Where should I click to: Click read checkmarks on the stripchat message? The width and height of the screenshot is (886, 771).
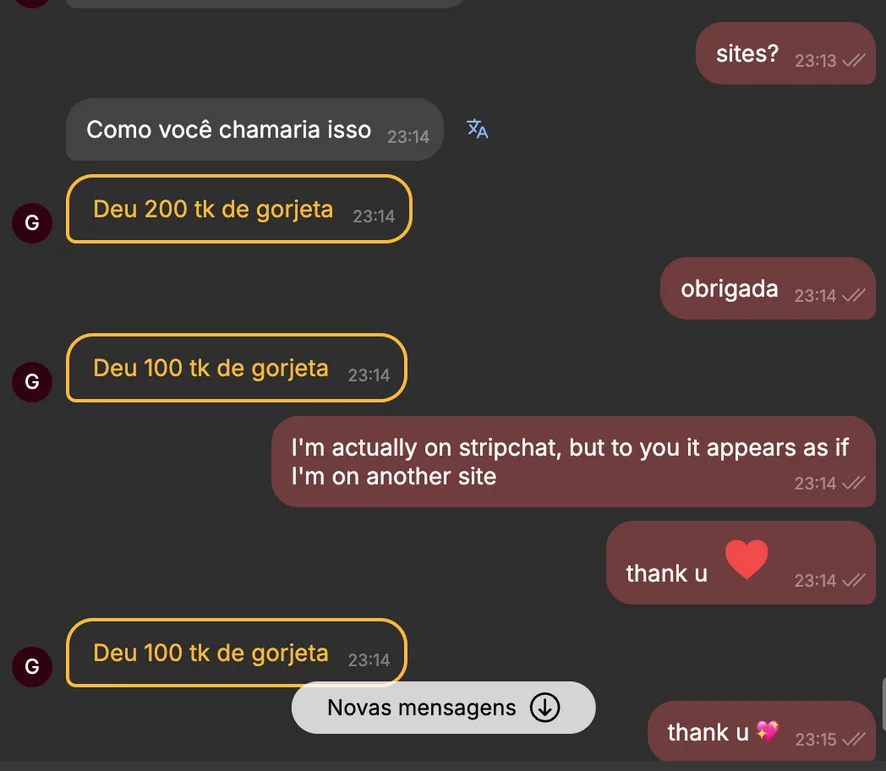coord(853,483)
